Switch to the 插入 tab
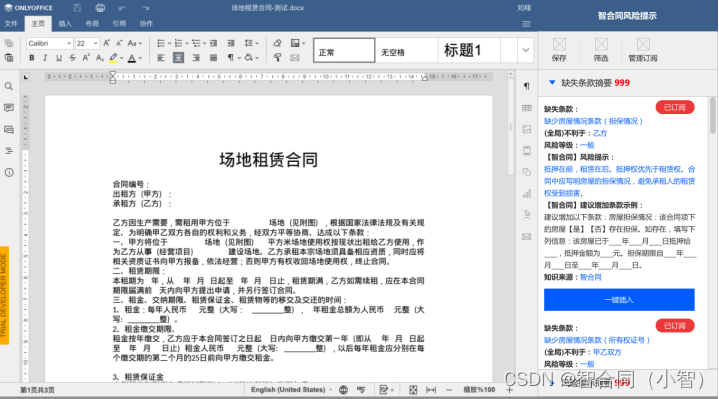This screenshot has width=719, height=399. tap(65, 23)
